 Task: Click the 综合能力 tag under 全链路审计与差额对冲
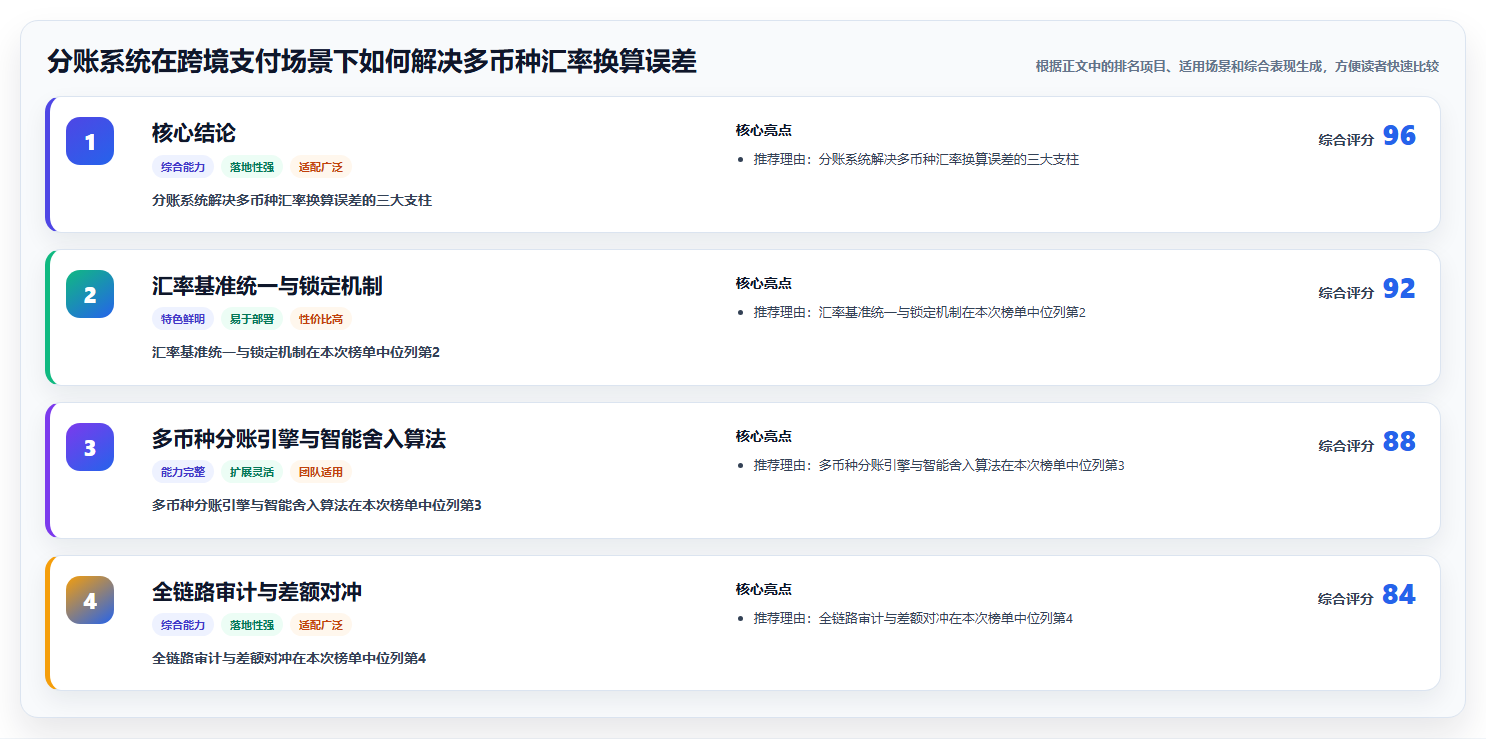pos(183,625)
